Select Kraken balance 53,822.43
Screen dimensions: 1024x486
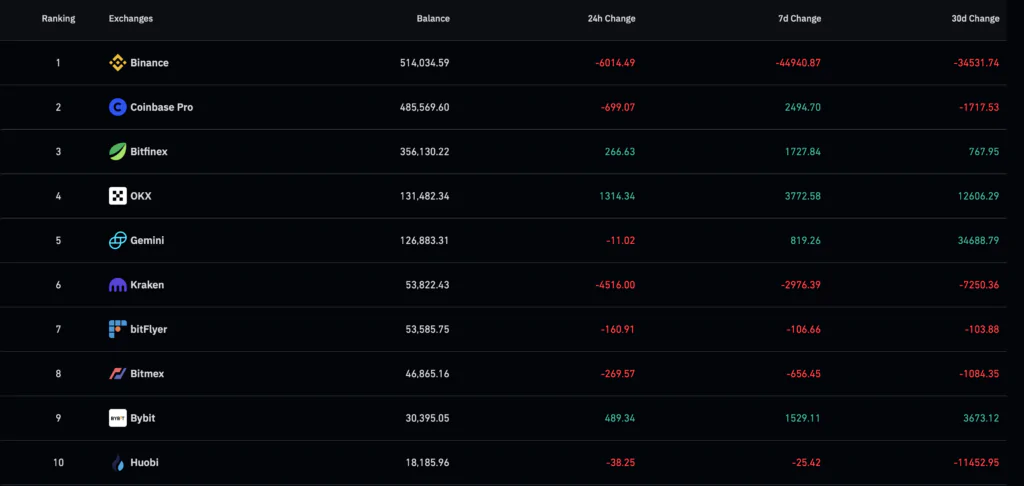coord(427,285)
